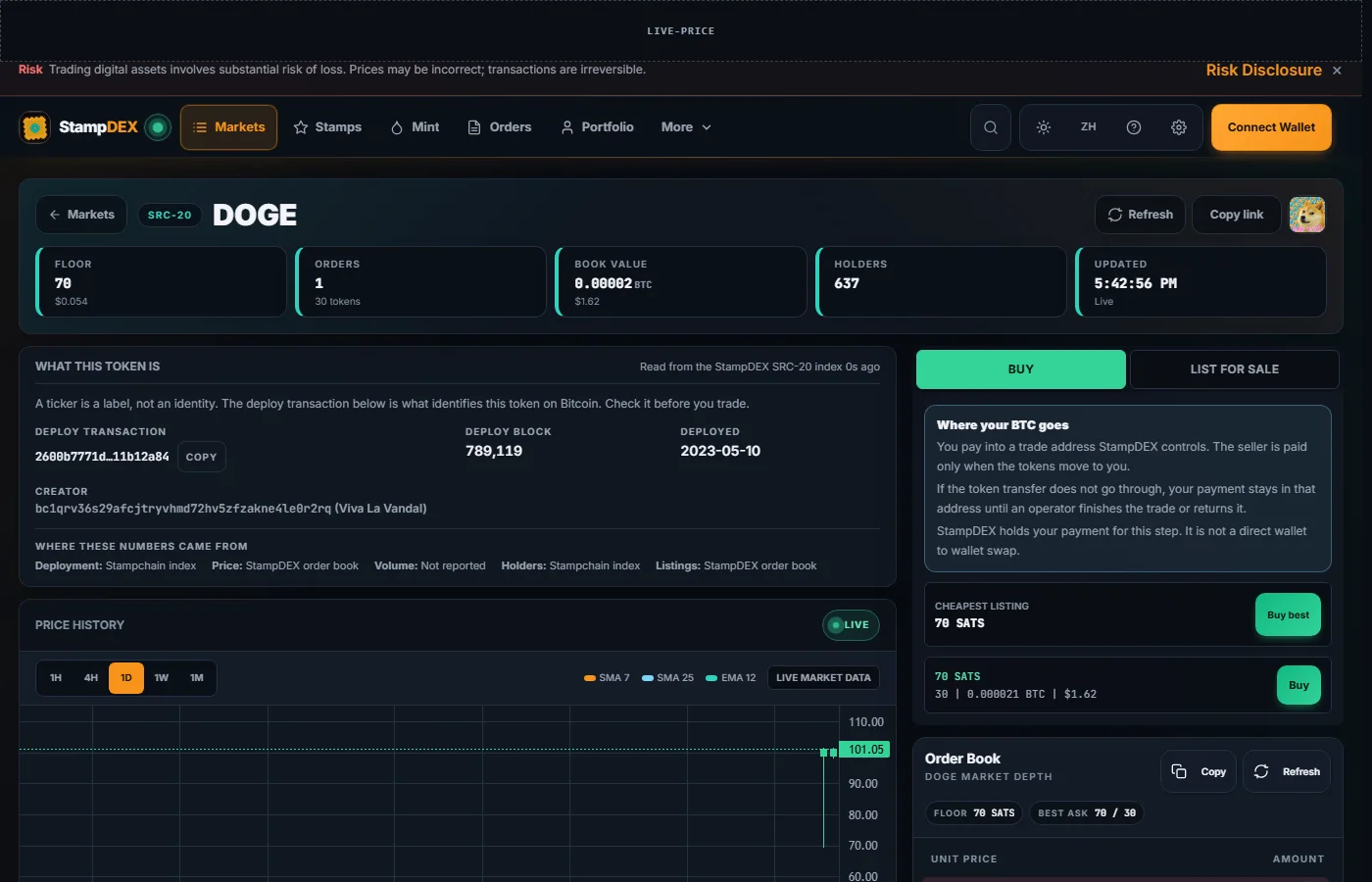Toggle the SMA 25 indicator legend
1372x882 pixels.
click(667, 678)
